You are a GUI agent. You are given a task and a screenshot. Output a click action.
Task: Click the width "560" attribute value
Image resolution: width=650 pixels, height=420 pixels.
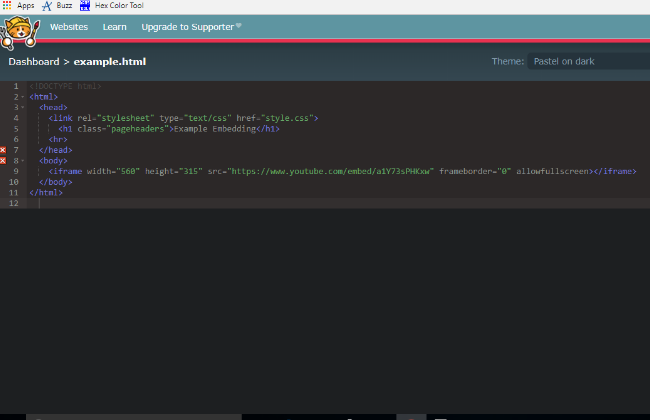tap(128, 171)
